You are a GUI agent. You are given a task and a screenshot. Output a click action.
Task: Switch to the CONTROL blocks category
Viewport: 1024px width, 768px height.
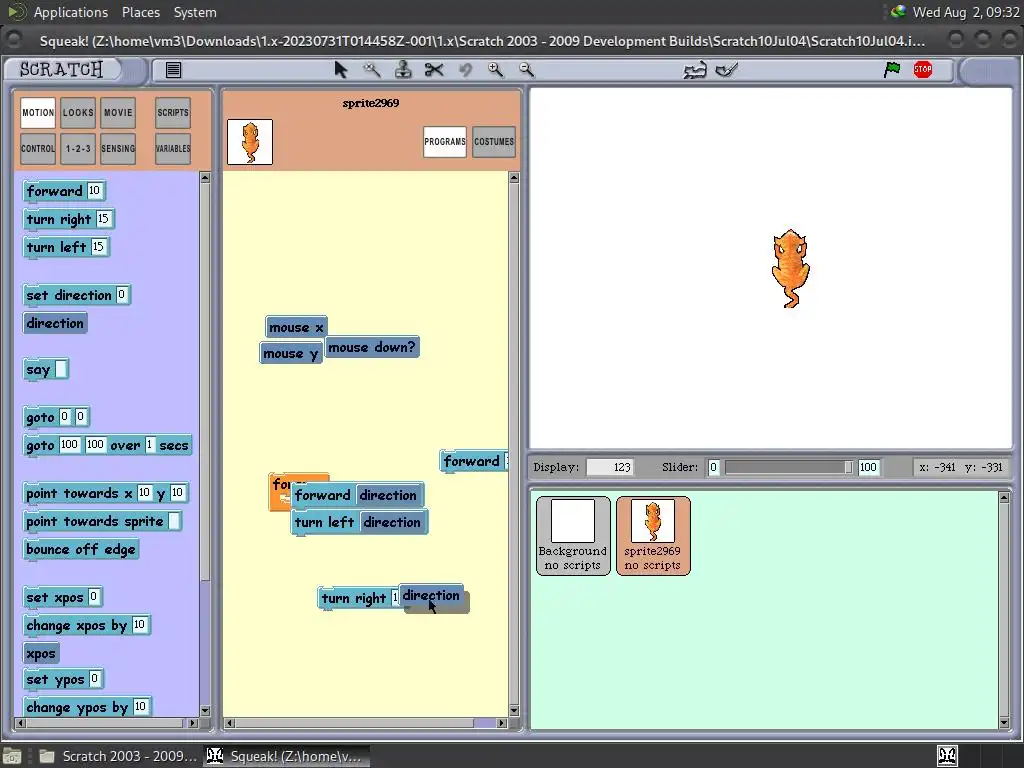[x=38, y=149]
